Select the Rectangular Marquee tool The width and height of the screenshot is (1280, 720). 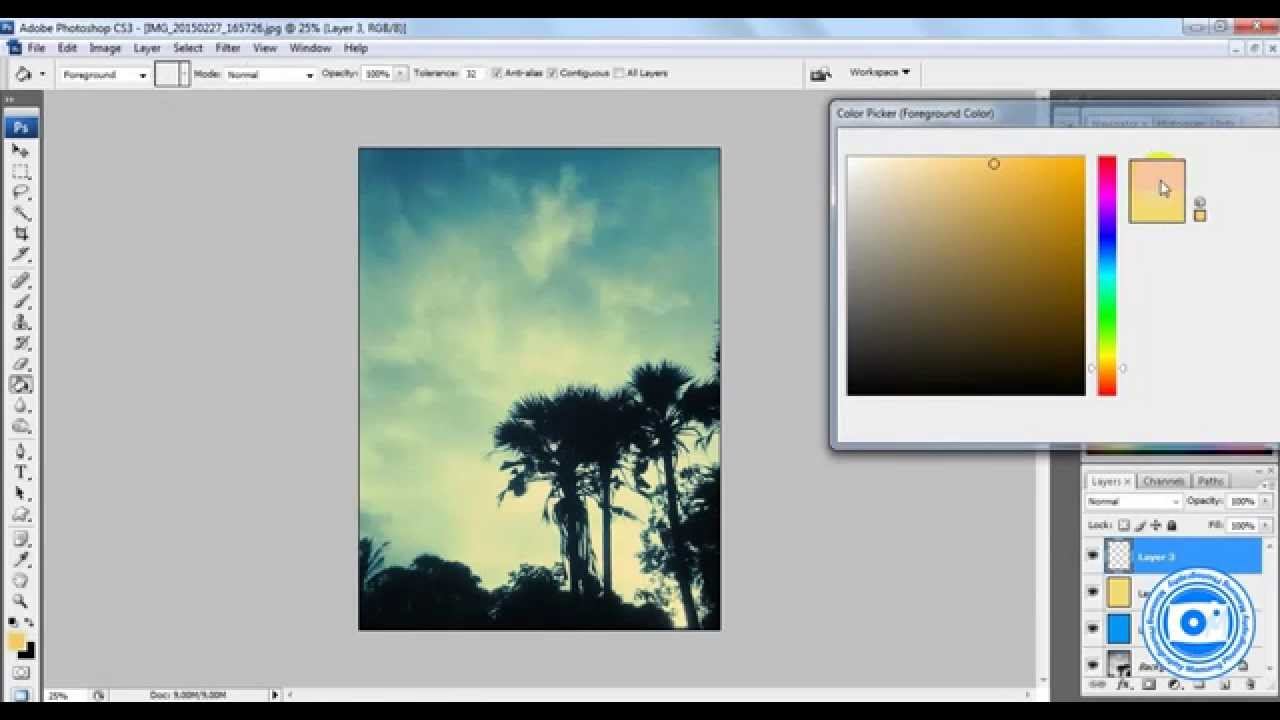pos(21,171)
